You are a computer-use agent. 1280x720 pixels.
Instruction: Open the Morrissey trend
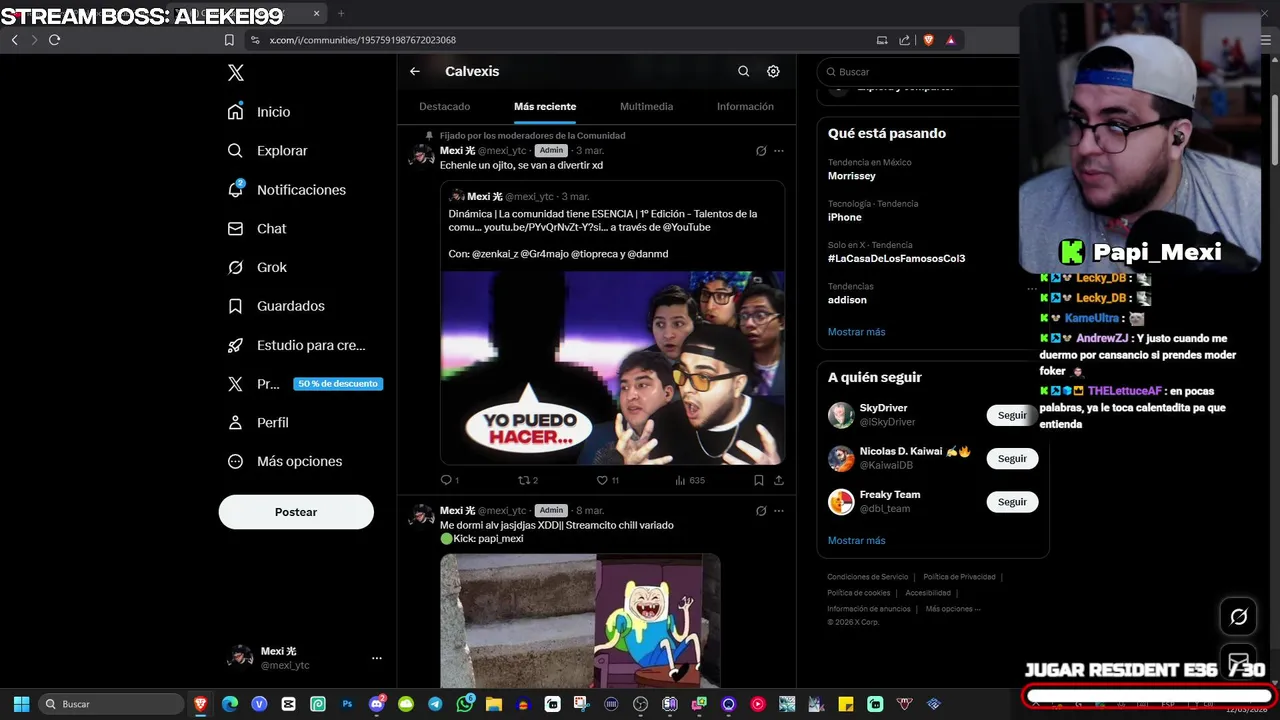851,176
